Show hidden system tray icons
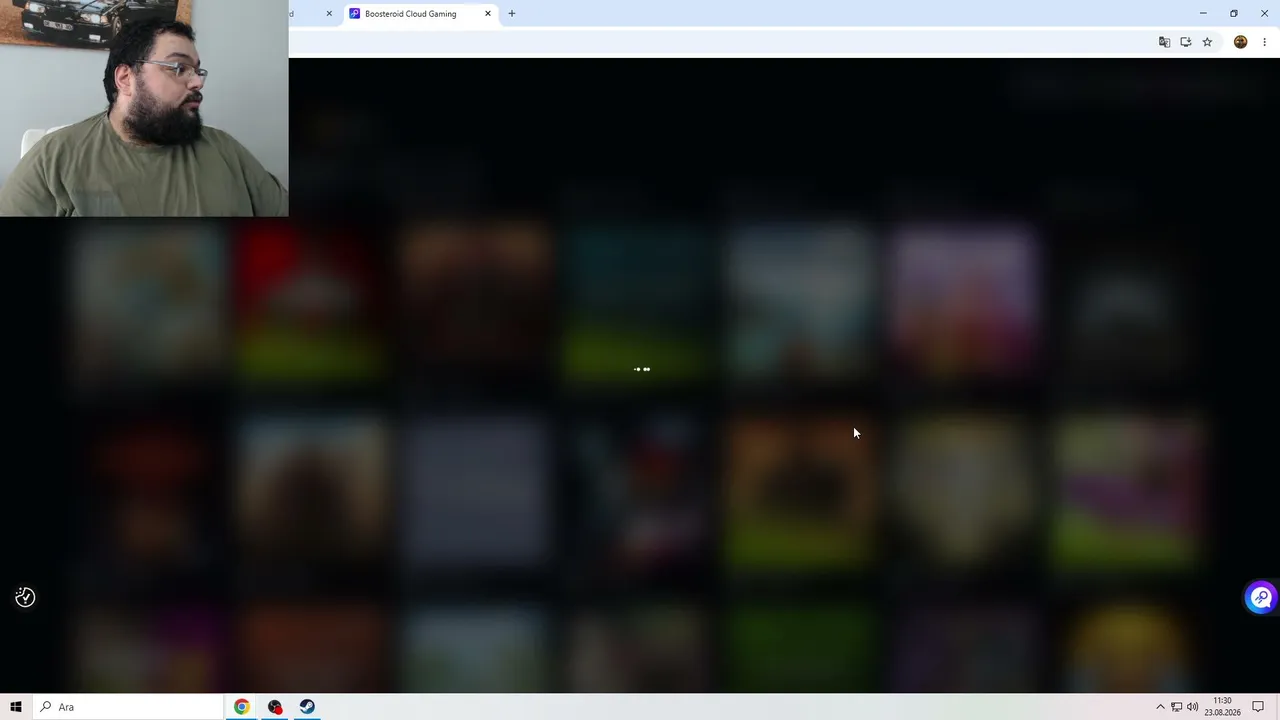 point(1160,707)
